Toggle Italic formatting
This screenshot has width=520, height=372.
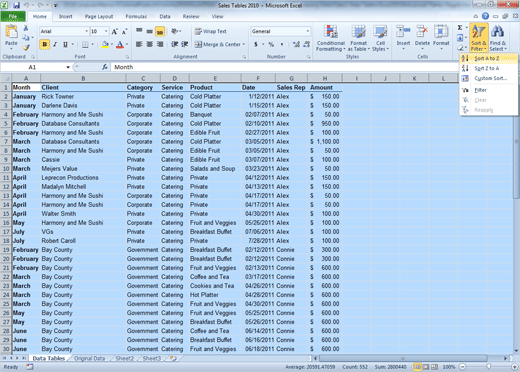tap(55, 44)
